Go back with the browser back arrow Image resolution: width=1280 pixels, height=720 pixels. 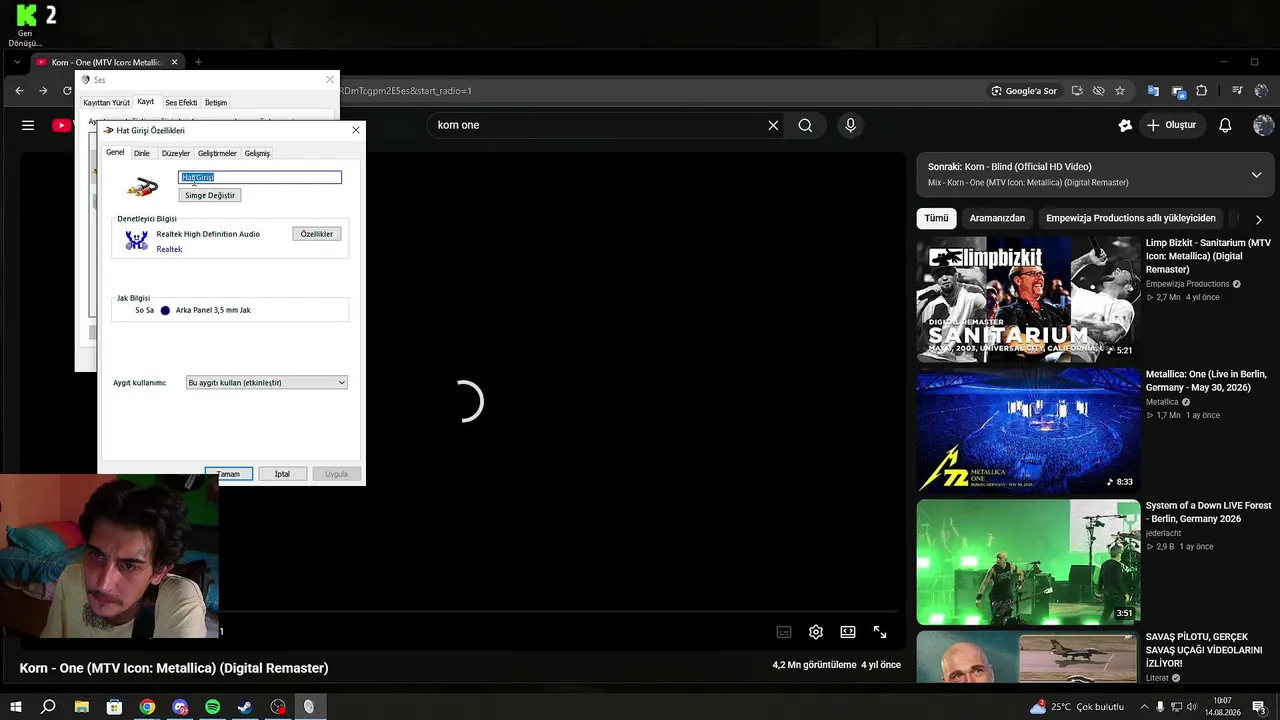pos(19,90)
